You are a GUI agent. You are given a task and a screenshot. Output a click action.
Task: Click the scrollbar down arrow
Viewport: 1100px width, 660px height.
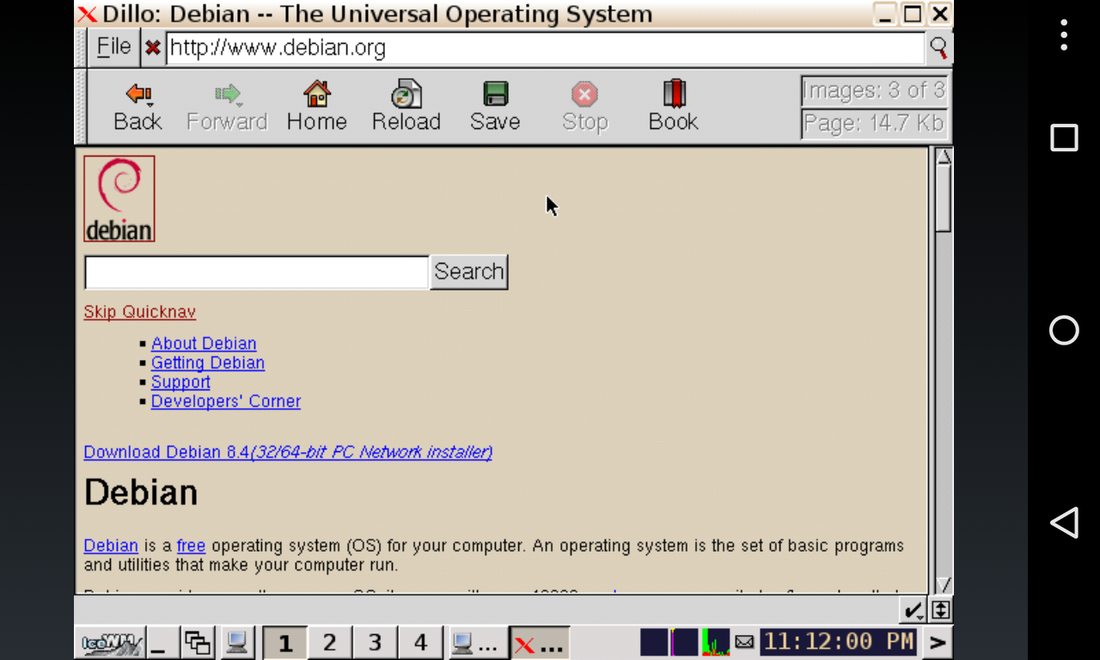(x=944, y=584)
